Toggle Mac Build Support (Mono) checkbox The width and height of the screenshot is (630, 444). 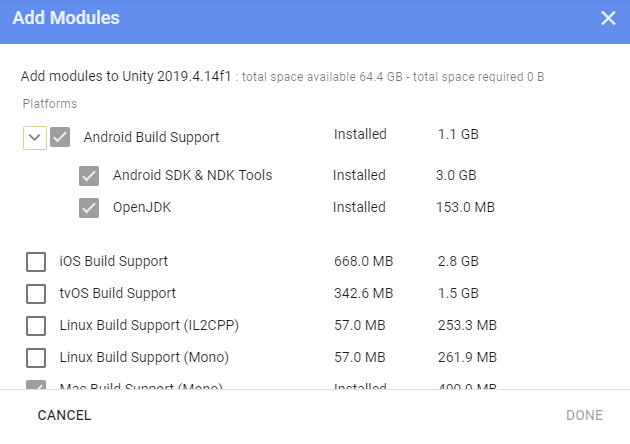pyautogui.click(x=36, y=387)
